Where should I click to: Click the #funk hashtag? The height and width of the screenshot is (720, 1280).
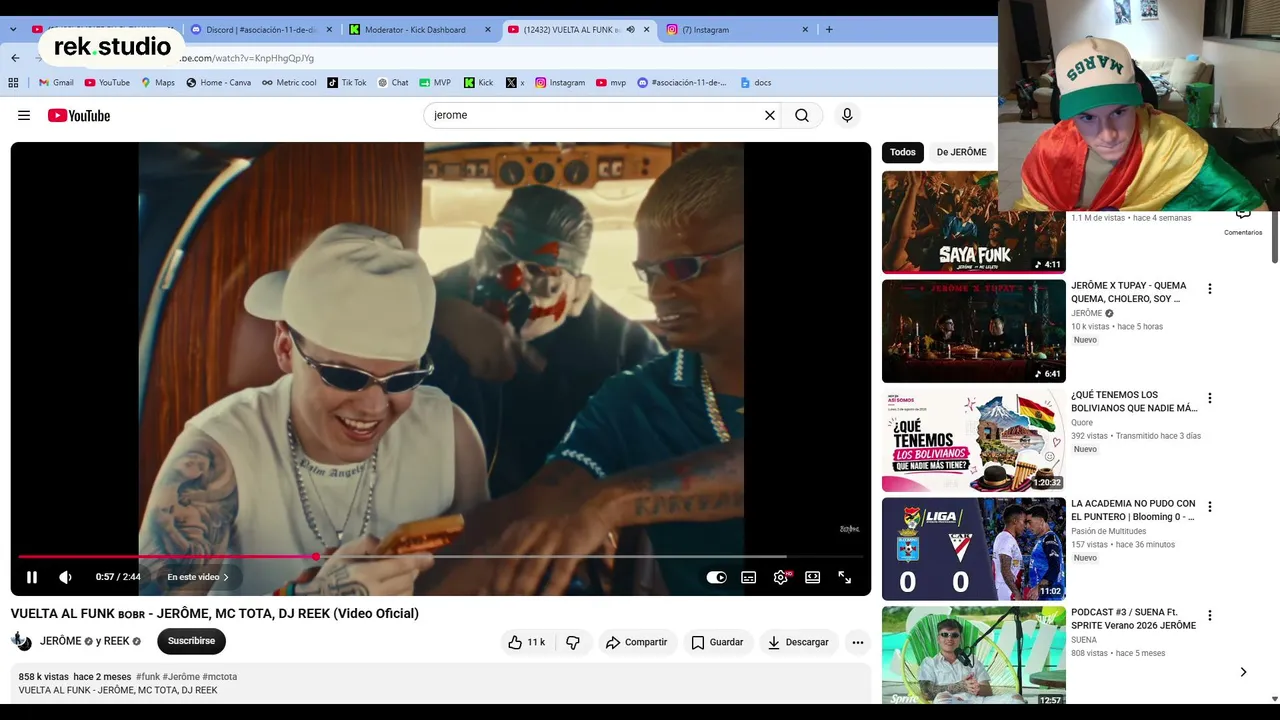(148, 677)
